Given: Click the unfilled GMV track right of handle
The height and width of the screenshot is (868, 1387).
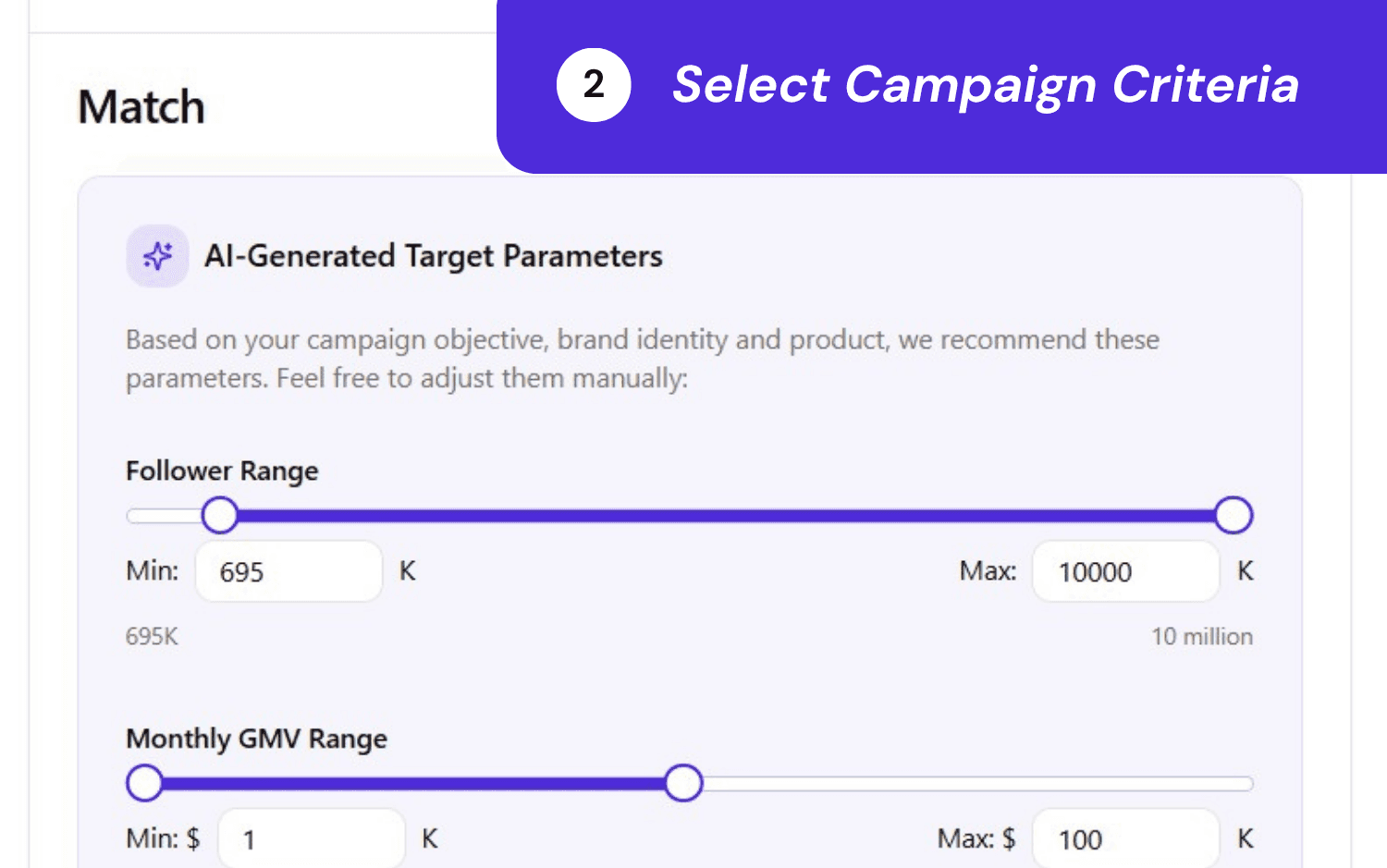Looking at the screenshot, I should click(977, 784).
